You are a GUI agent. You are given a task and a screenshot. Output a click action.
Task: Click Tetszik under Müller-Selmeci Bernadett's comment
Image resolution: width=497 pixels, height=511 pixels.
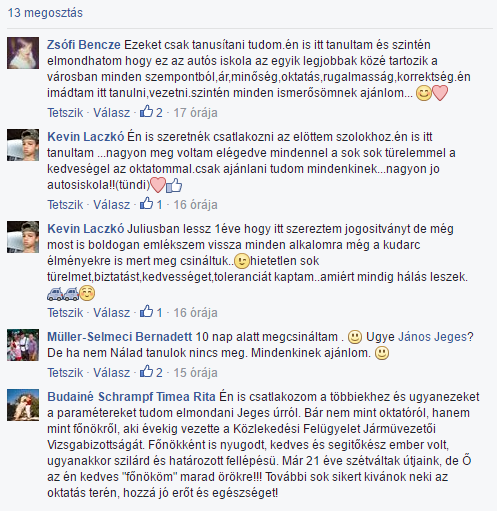click(x=65, y=373)
